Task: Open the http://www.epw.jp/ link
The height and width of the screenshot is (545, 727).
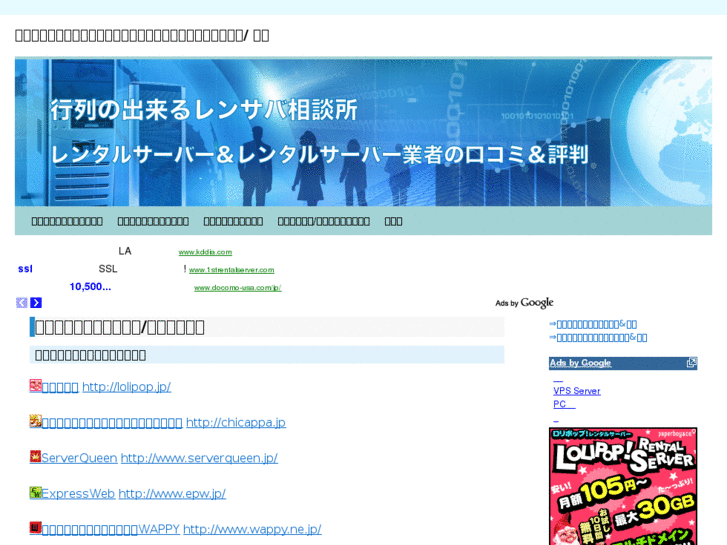Action: (171, 494)
